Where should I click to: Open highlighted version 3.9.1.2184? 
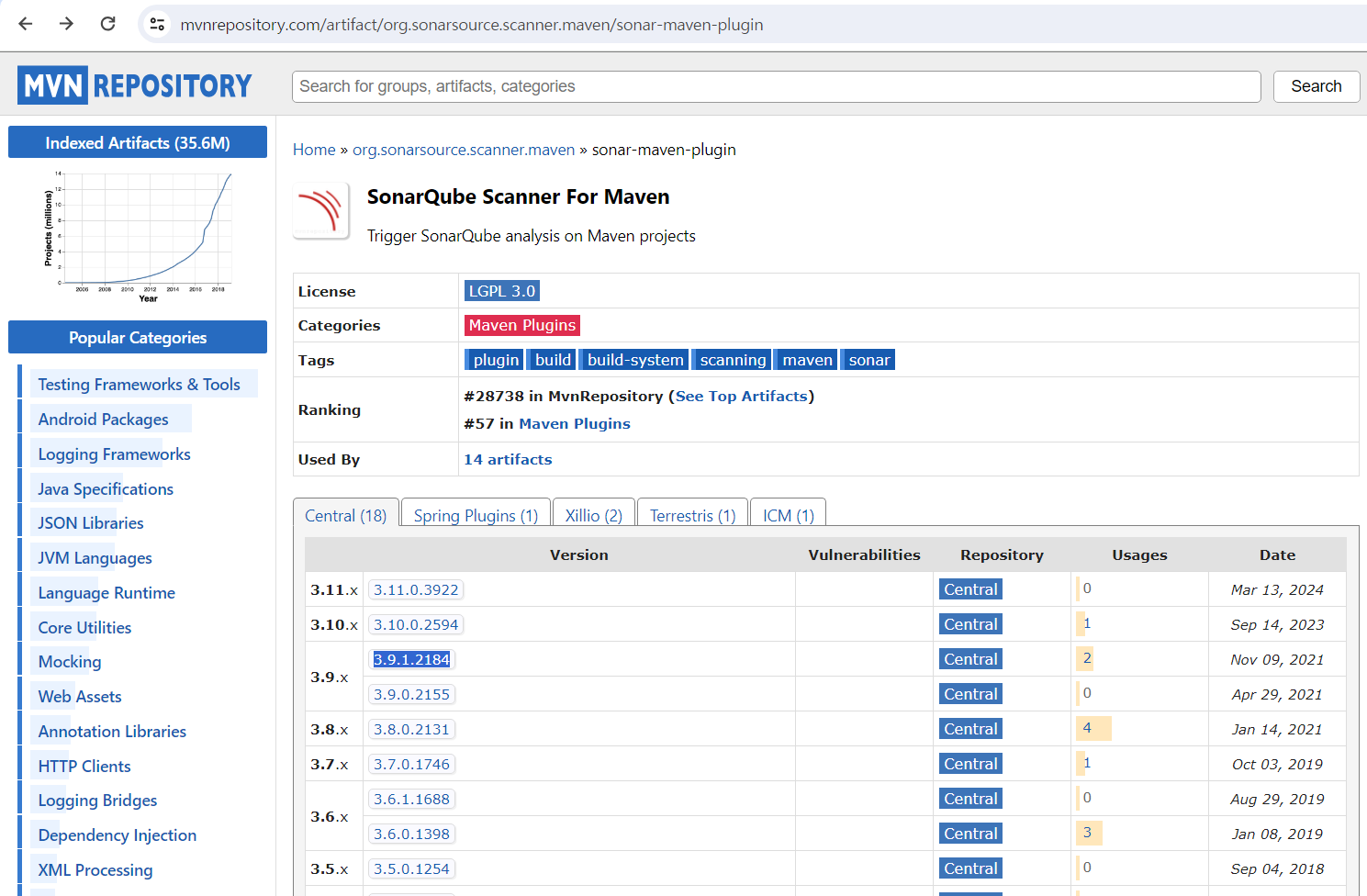pyautogui.click(x=411, y=659)
